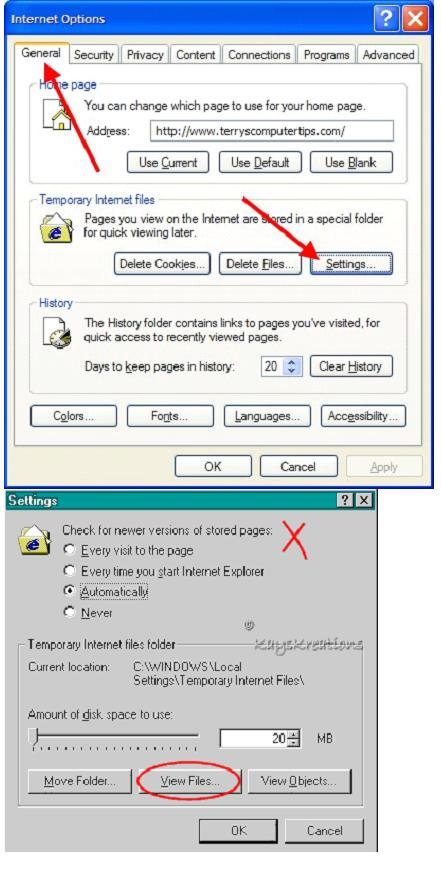Screen dimensions: 441x872
Task: Click the home page Address field
Action: pos(272,131)
